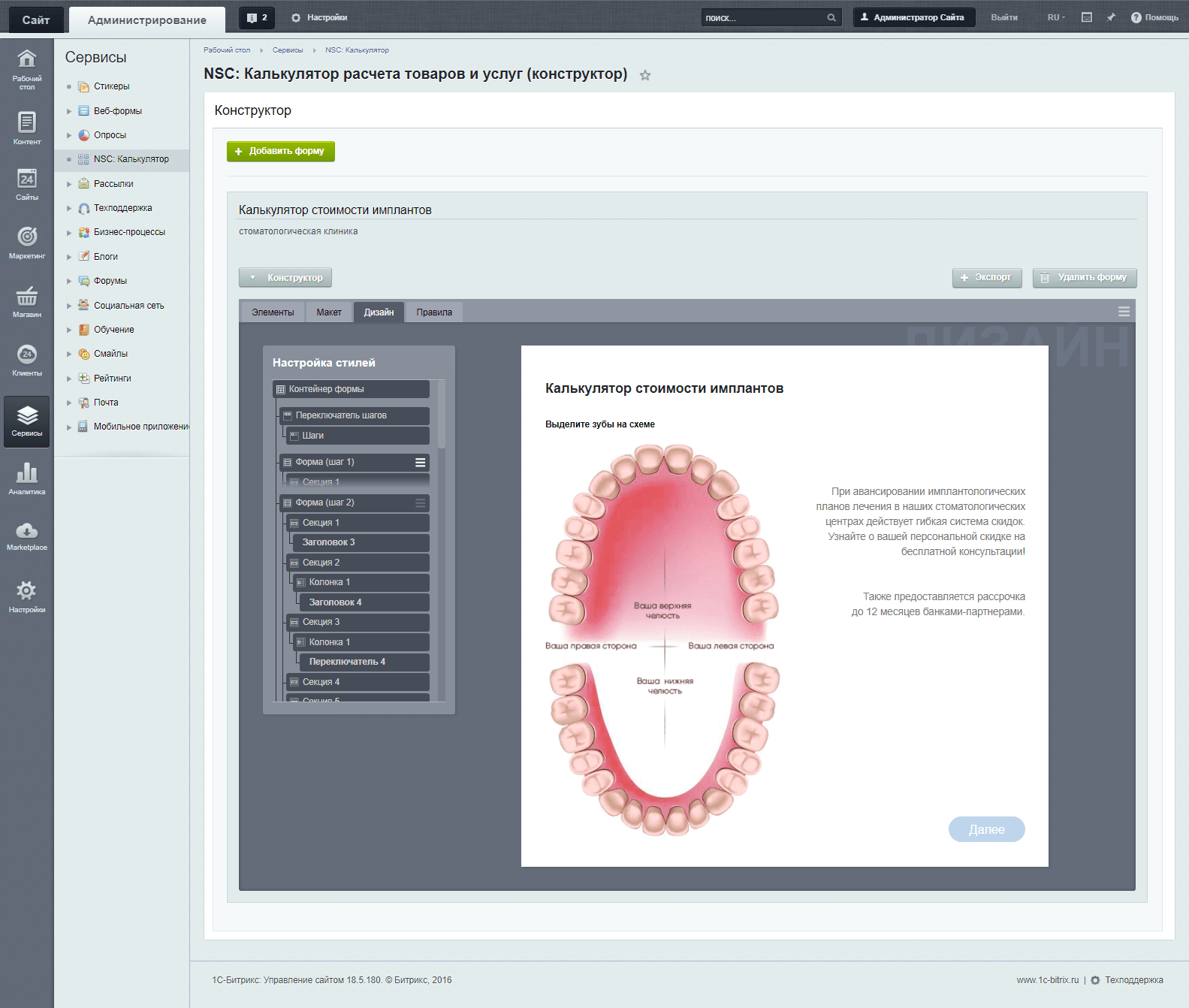
Task: Click the Удалить форму button
Action: click(x=1084, y=278)
